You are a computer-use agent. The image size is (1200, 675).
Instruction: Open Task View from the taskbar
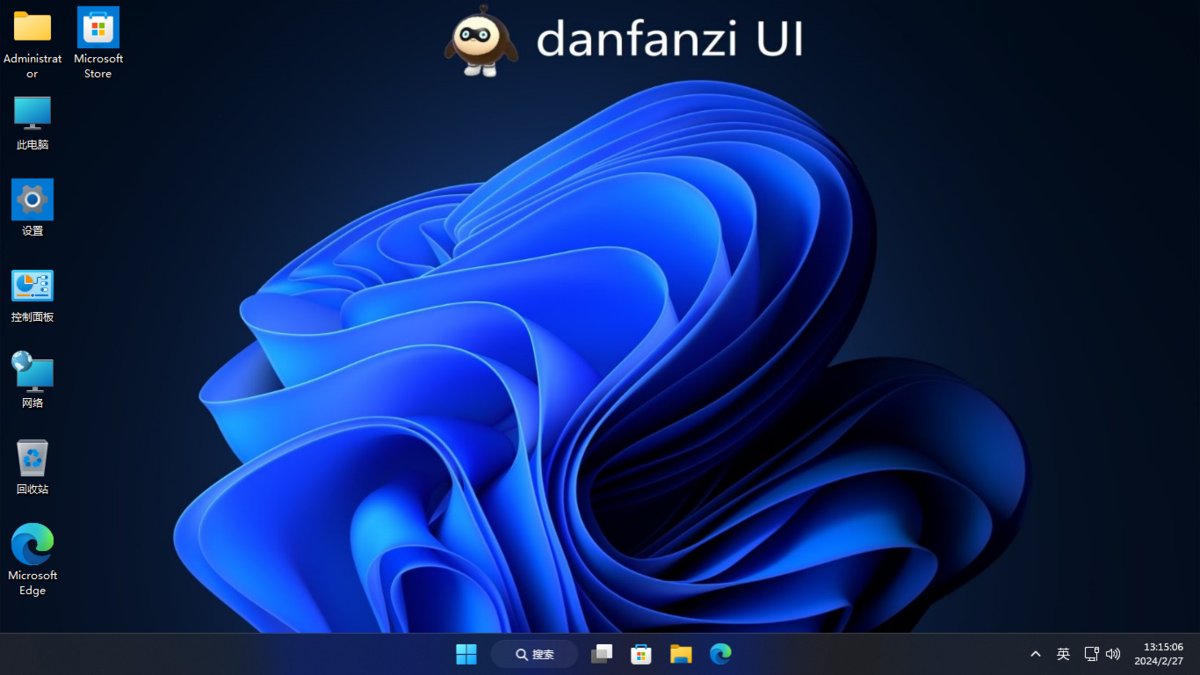click(601, 654)
